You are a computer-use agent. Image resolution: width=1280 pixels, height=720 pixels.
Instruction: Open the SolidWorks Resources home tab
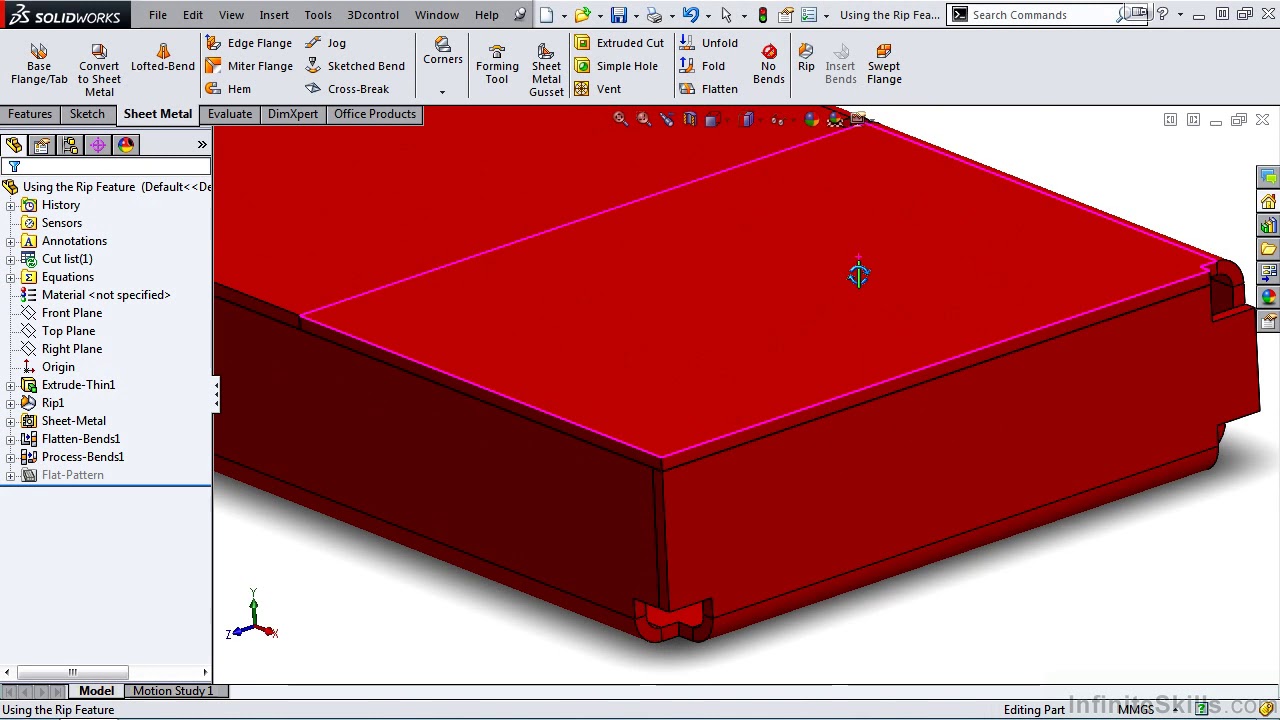[1268, 201]
